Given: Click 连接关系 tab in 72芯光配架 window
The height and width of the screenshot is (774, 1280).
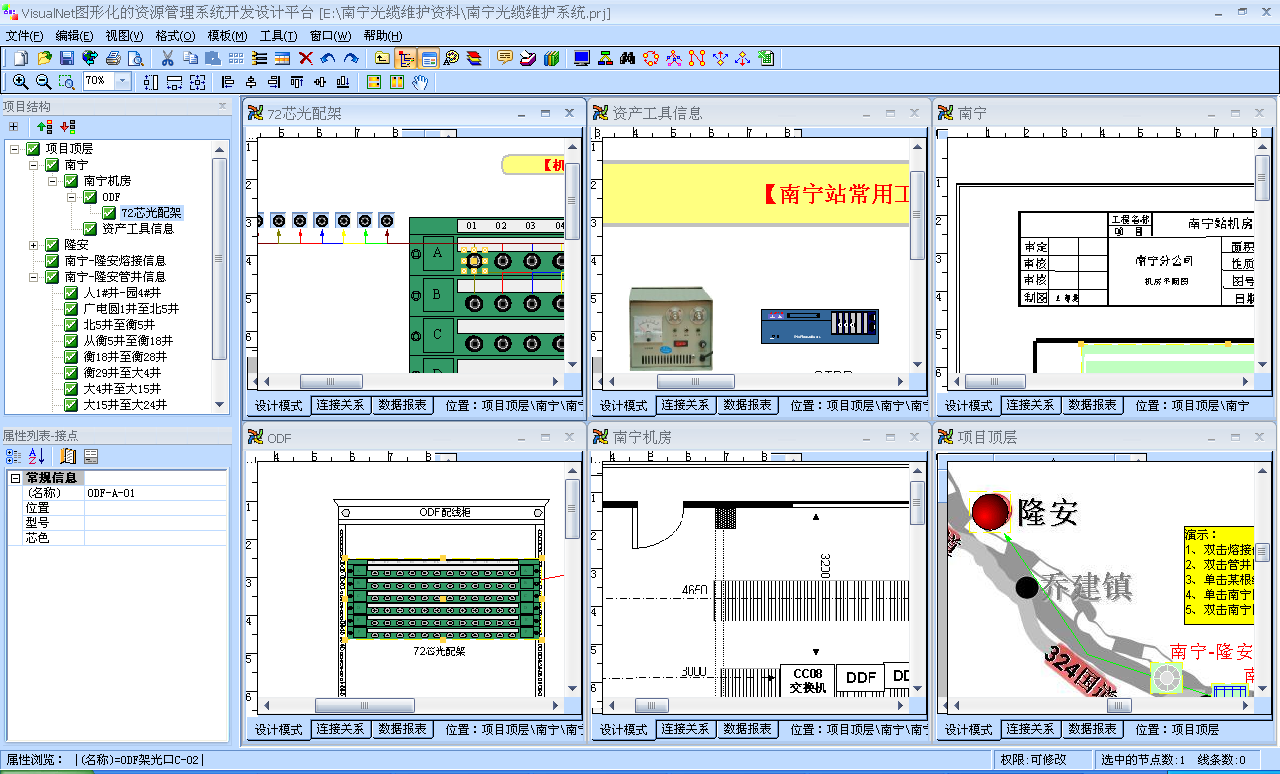Looking at the screenshot, I should [x=340, y=405].
